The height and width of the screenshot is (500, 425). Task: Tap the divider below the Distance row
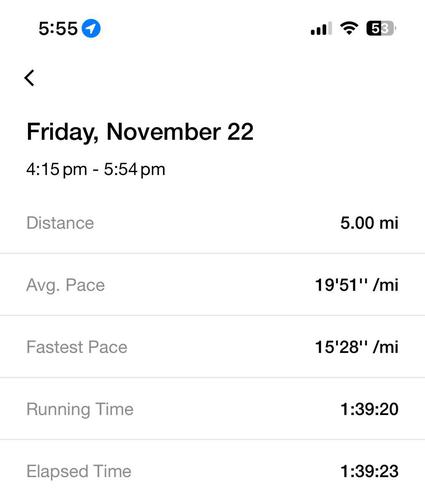[212, 253]
